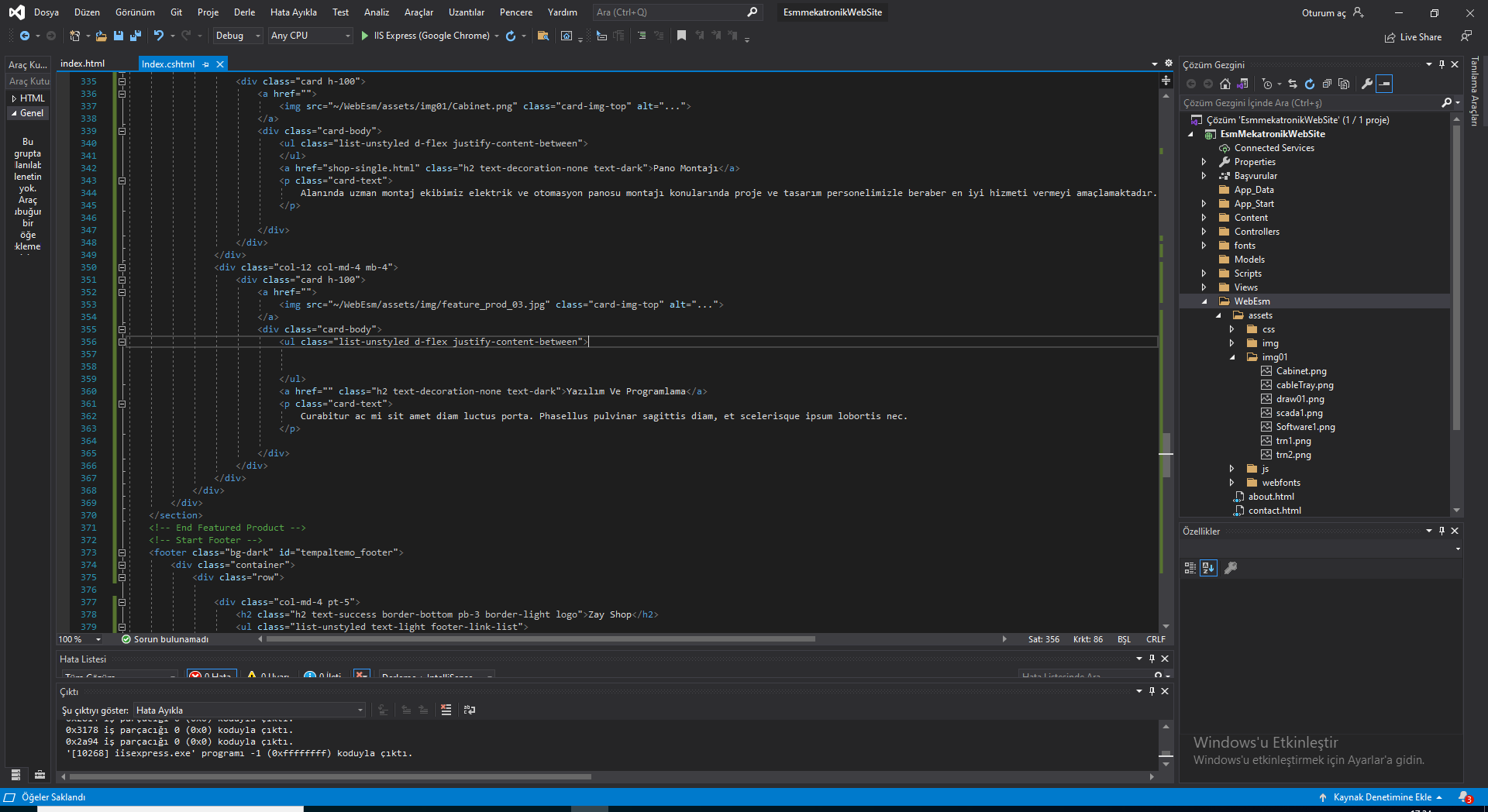Click Kaynak Denetimine Ekle in status bar
The height and width of the screenshot is (812, 1488).
coord(1382,797)
